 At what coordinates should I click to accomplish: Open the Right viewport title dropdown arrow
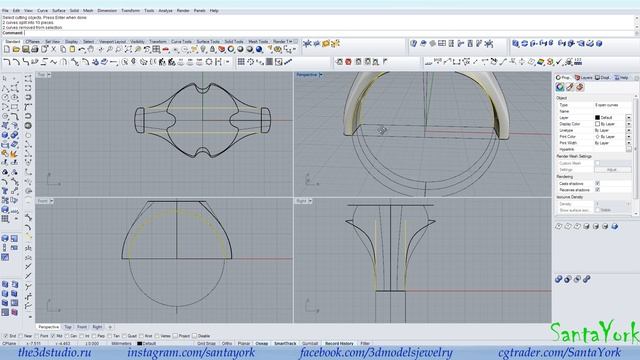(310, 201)
